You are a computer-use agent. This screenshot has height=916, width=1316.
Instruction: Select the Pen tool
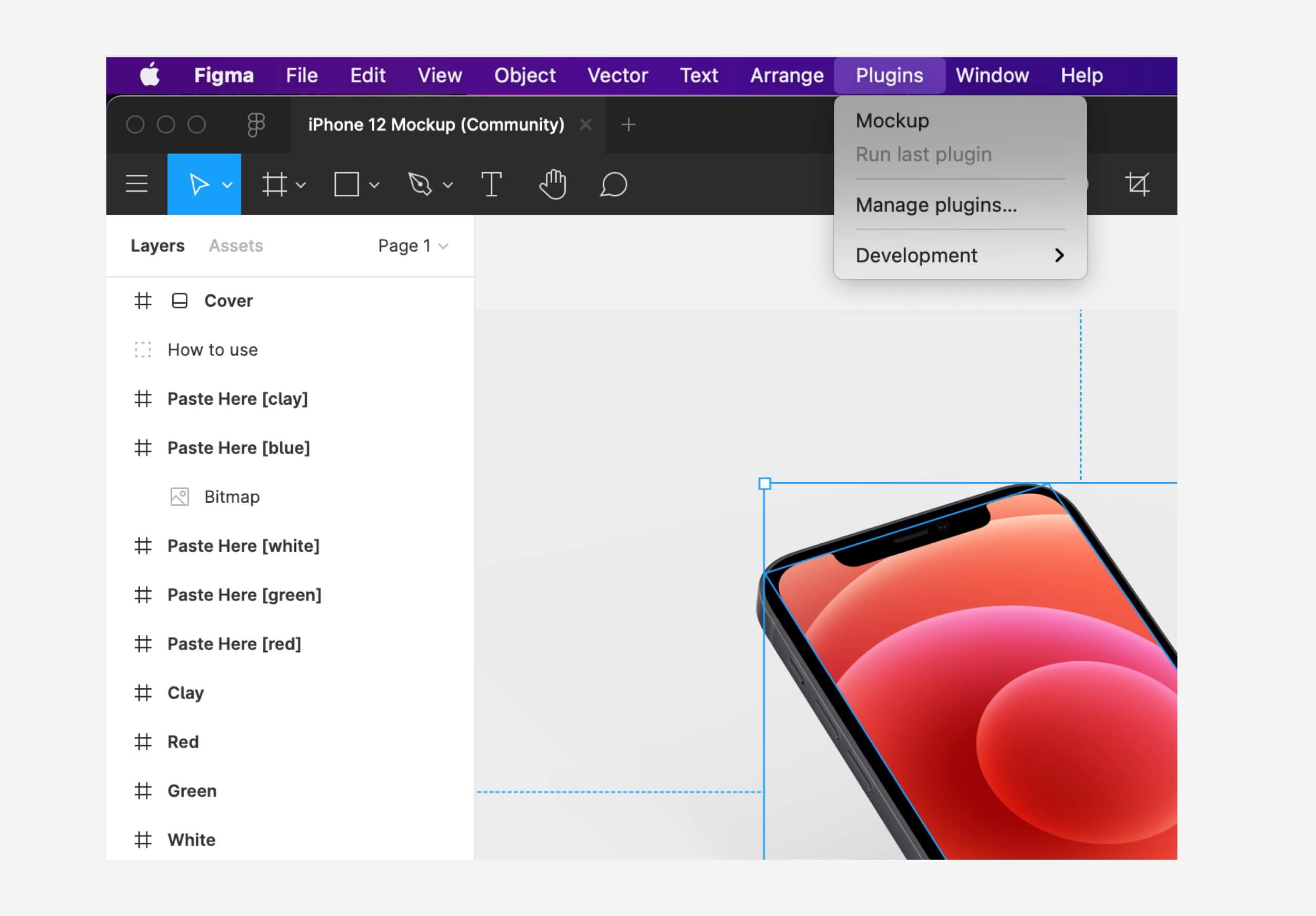(420, 185)
